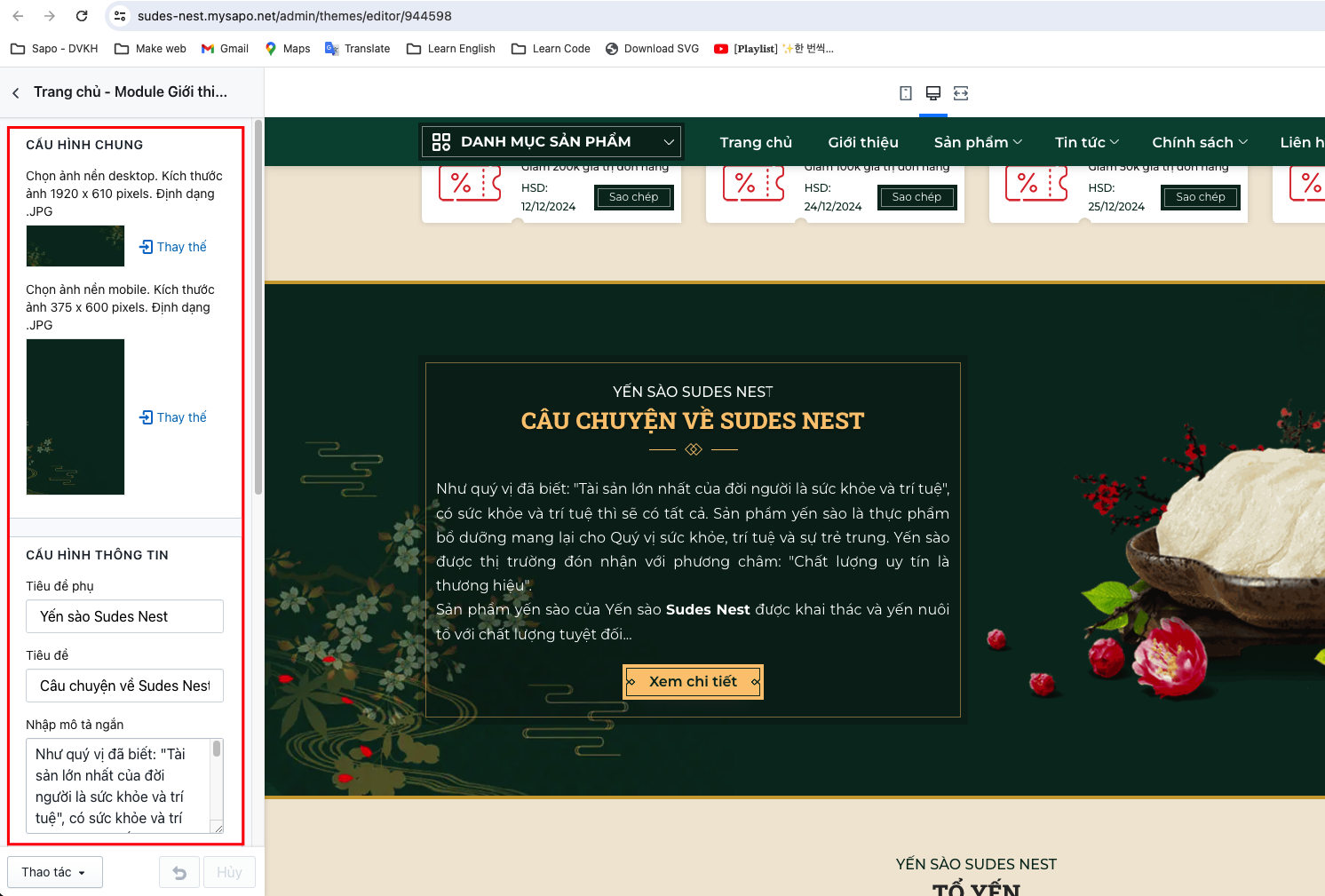Open Gmail bookmark
Viewport: 1325px width, 896px height.
coord(225,49)
